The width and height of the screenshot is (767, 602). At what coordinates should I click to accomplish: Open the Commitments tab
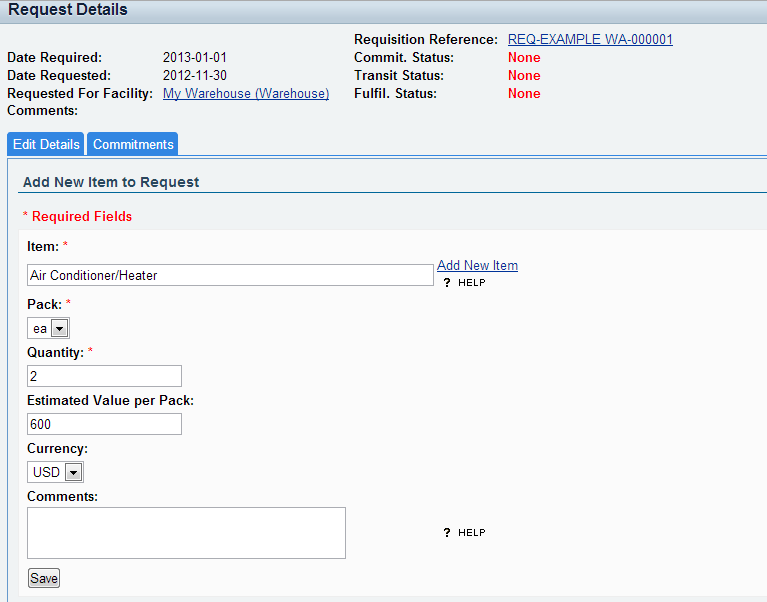pyautogui.click(x=133, y=144)
